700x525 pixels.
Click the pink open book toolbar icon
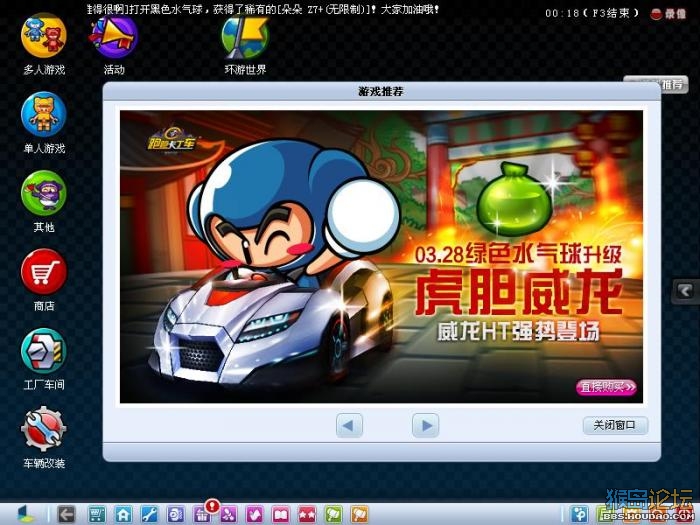[x=281, y=515]
